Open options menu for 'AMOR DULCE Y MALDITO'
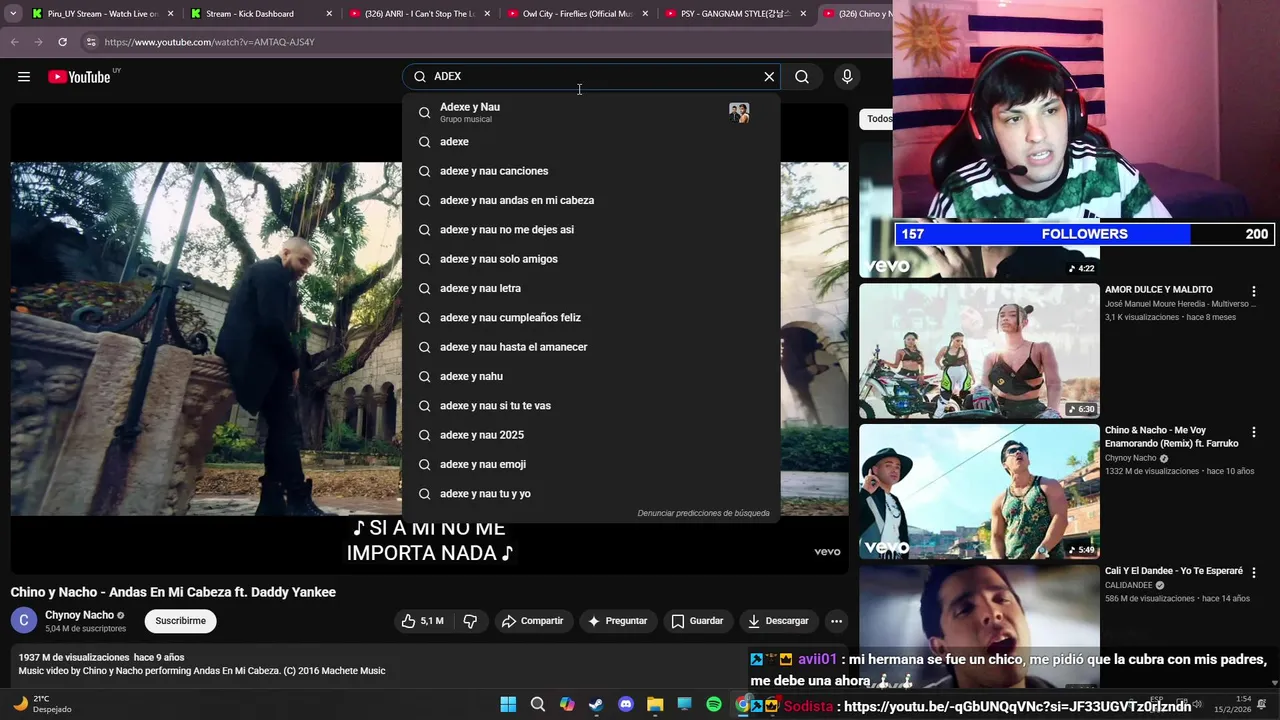Image resolution: width=1280 pixels, height=720 pixels. (1254, 291)
